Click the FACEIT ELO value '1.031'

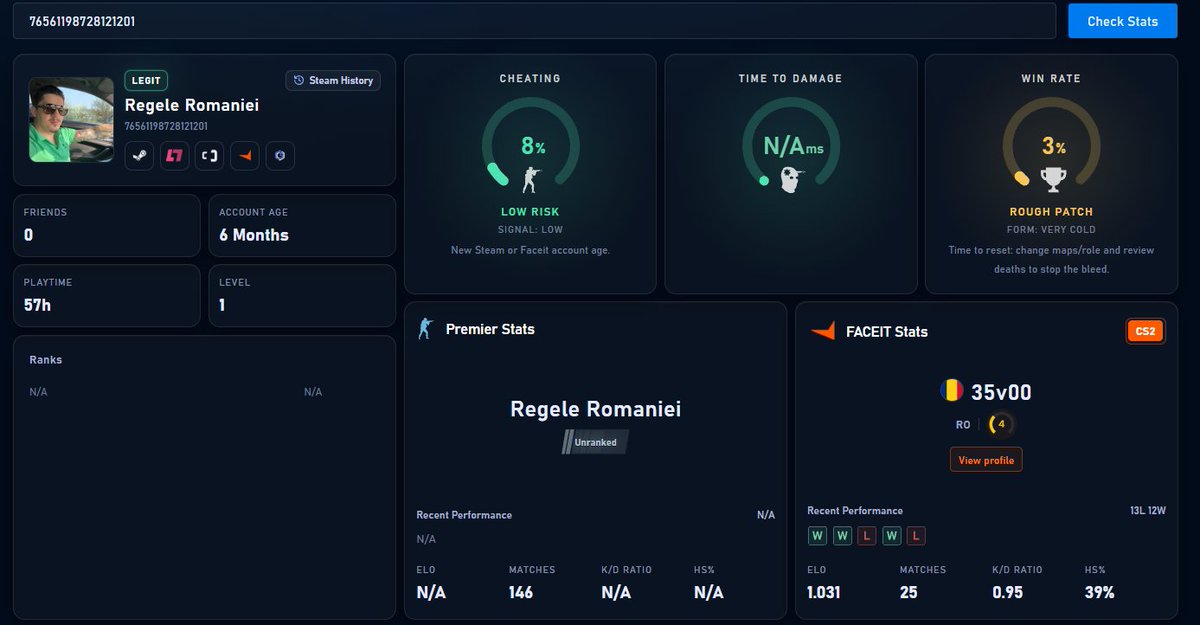coord(824,593)
